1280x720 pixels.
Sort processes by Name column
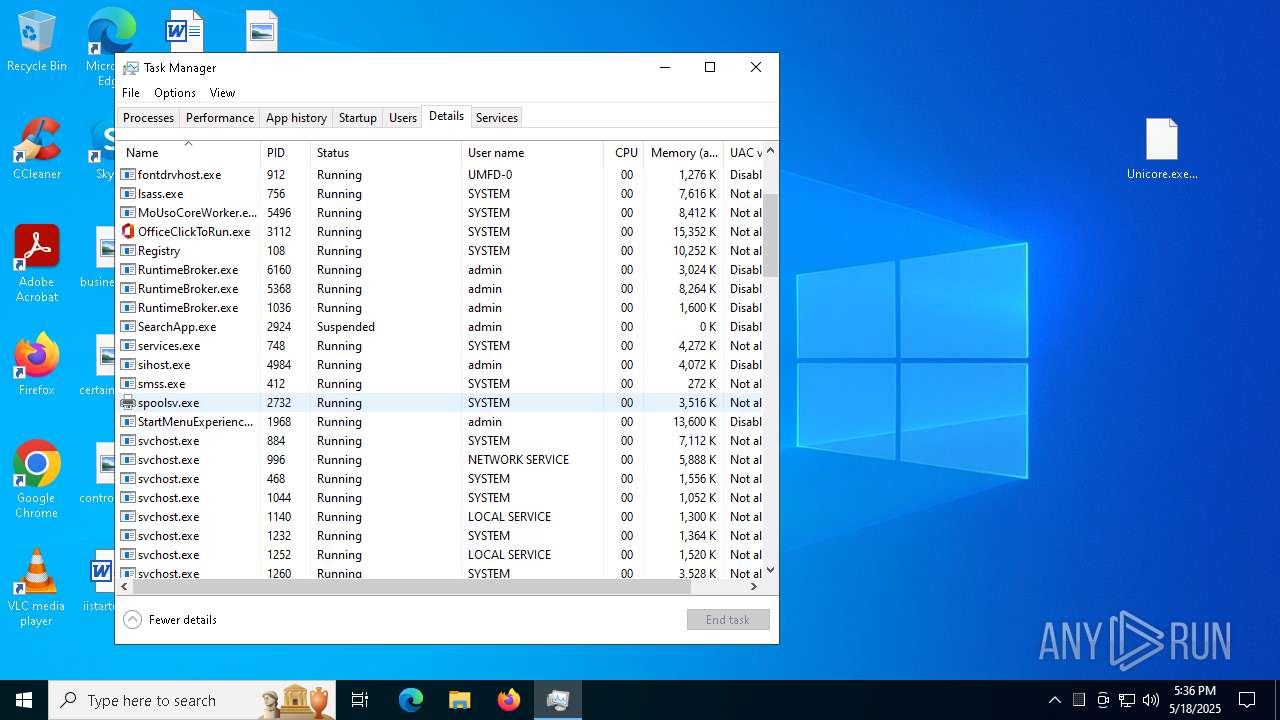click(x=188, y=153)
